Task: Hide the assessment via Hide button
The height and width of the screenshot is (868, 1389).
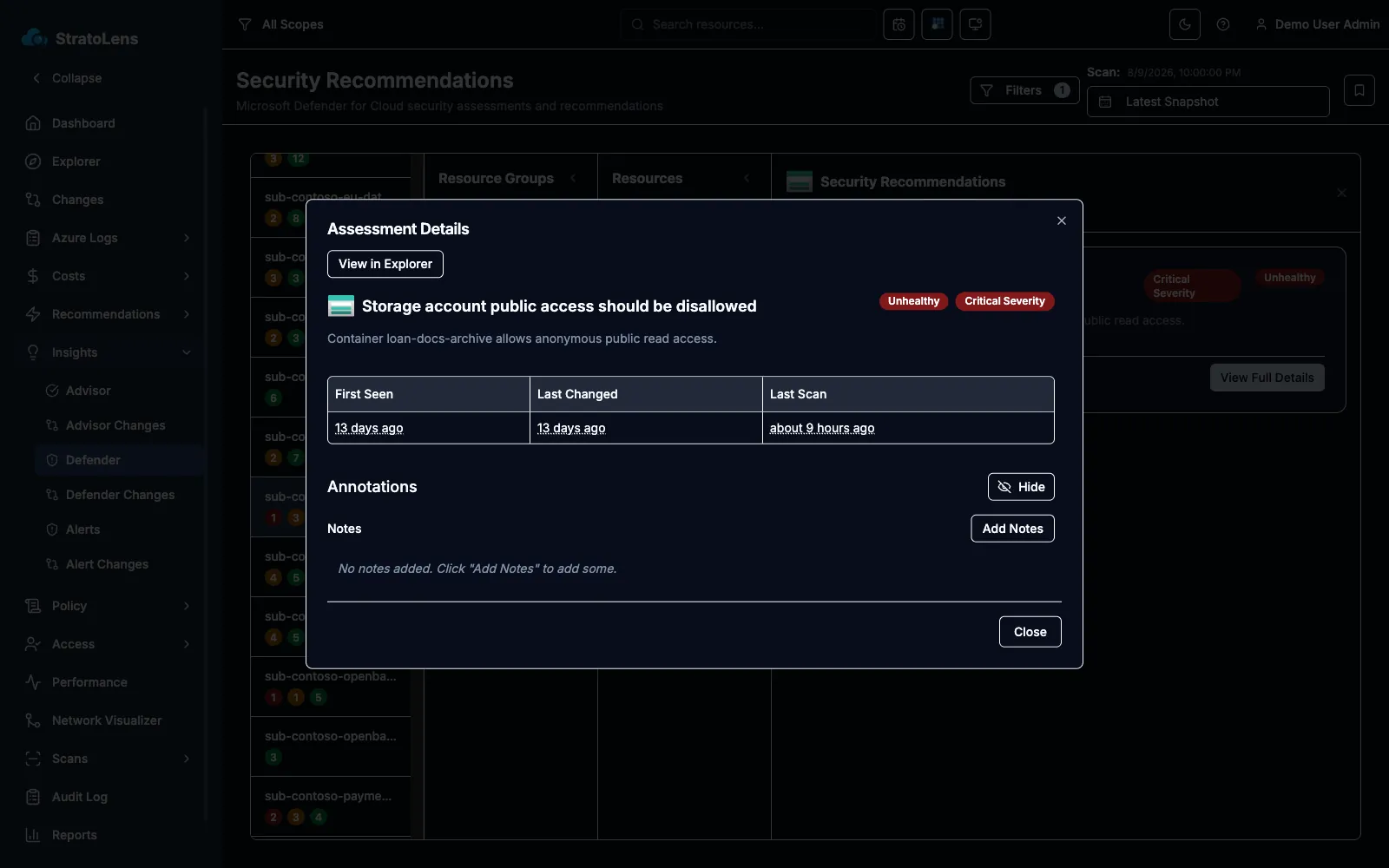Action: pyautogui.click(x=1021, y=487)
